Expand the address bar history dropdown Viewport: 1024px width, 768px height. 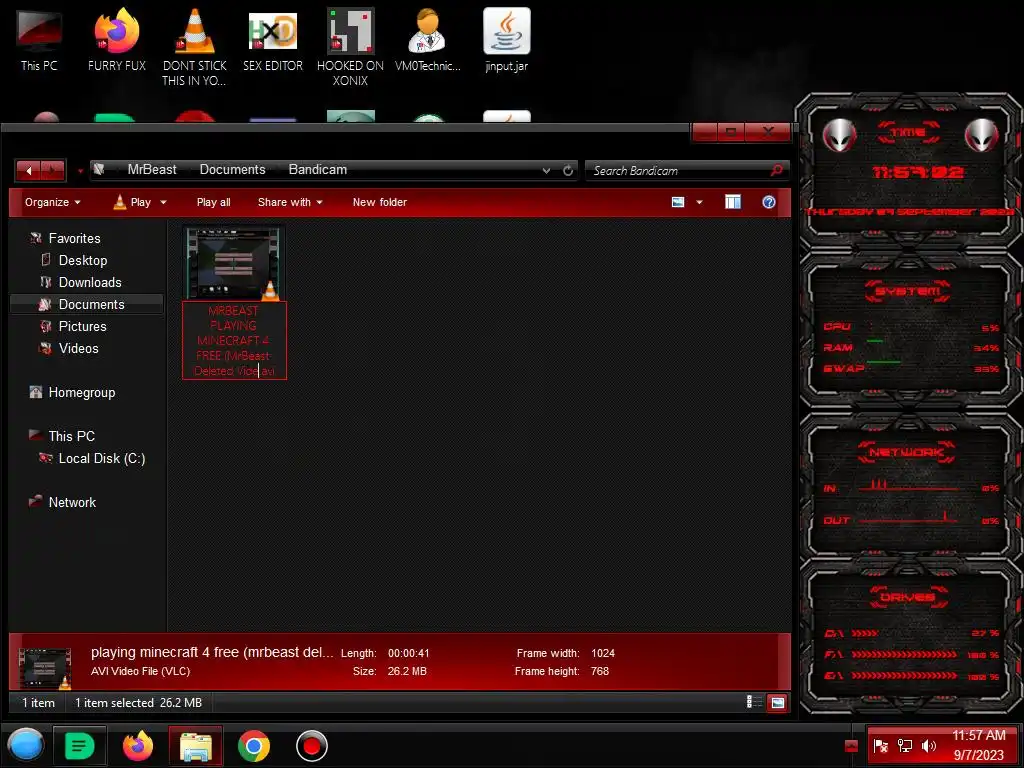tap(546, 170)
